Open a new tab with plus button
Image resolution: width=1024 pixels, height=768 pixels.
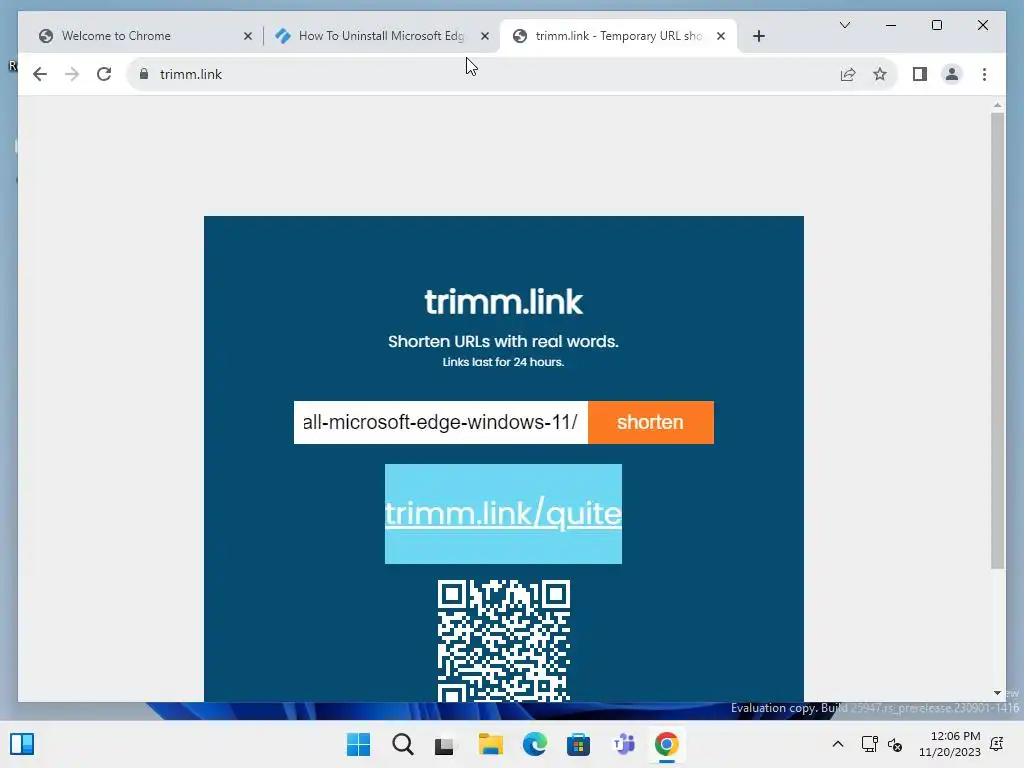tap(758, 36)
